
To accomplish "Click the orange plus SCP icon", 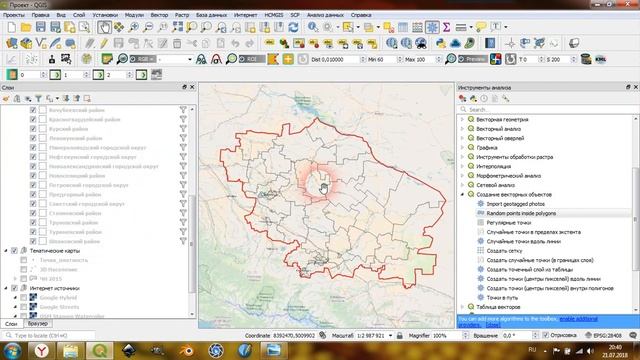I will coord(288,59).
